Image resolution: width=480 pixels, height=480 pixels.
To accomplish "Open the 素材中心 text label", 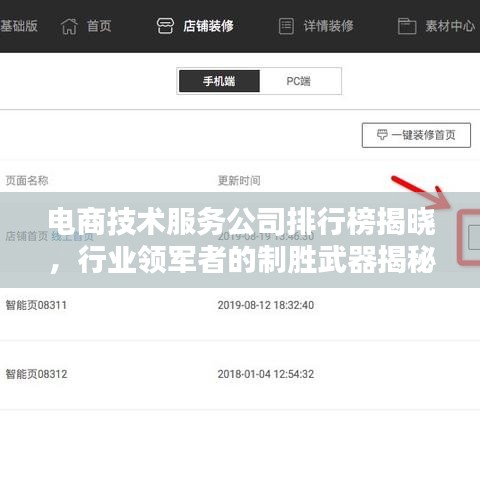I will pos(450,26).
